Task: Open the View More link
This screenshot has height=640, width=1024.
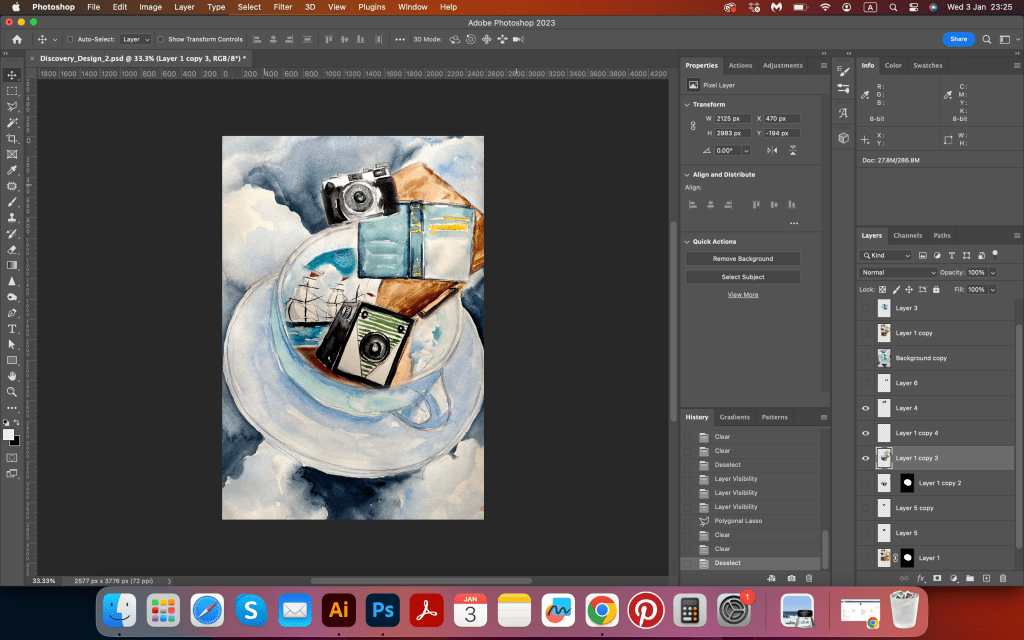Action: pyautogui.click(x=742, y=295)
